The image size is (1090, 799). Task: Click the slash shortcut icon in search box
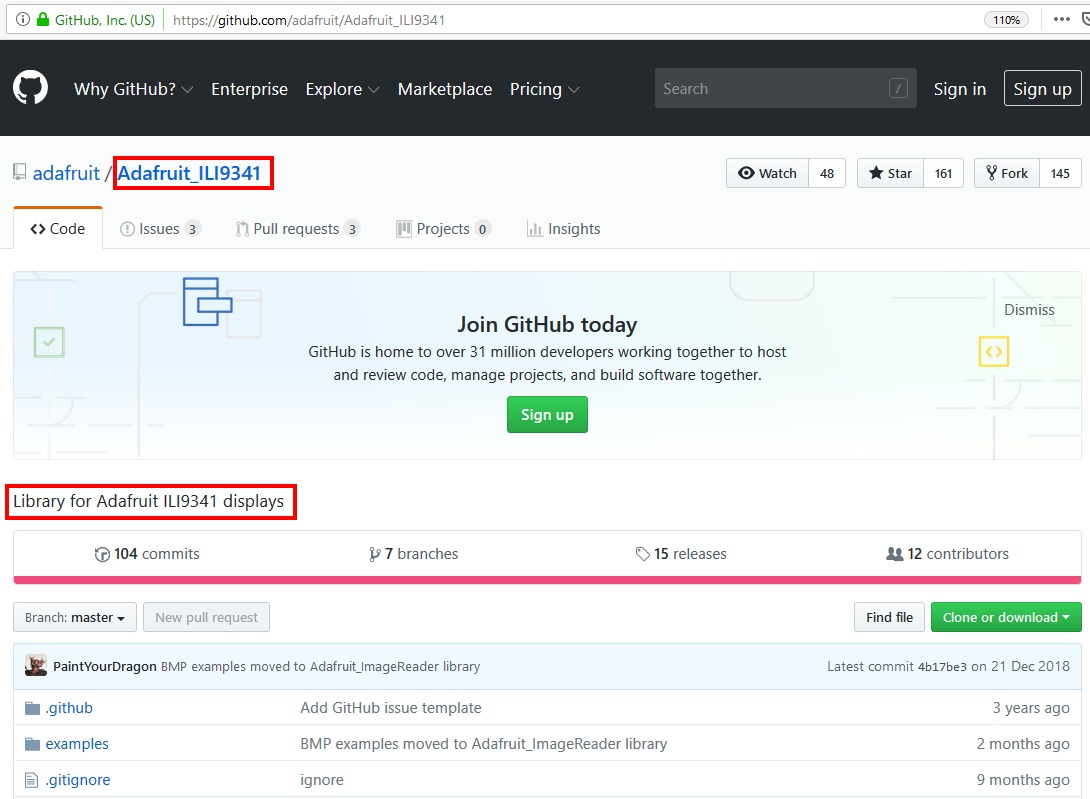898,88
